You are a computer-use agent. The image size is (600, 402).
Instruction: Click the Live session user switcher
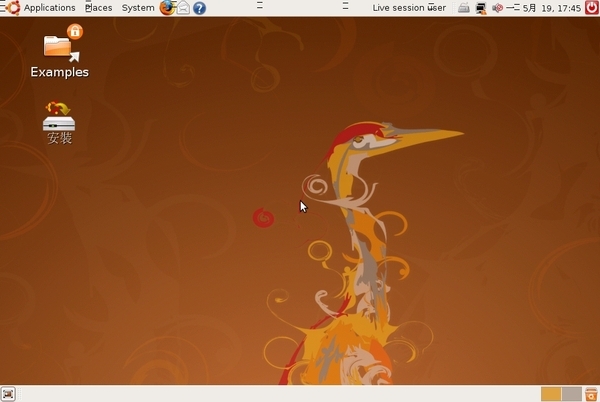pyautogui.click(x=409, y=8)
